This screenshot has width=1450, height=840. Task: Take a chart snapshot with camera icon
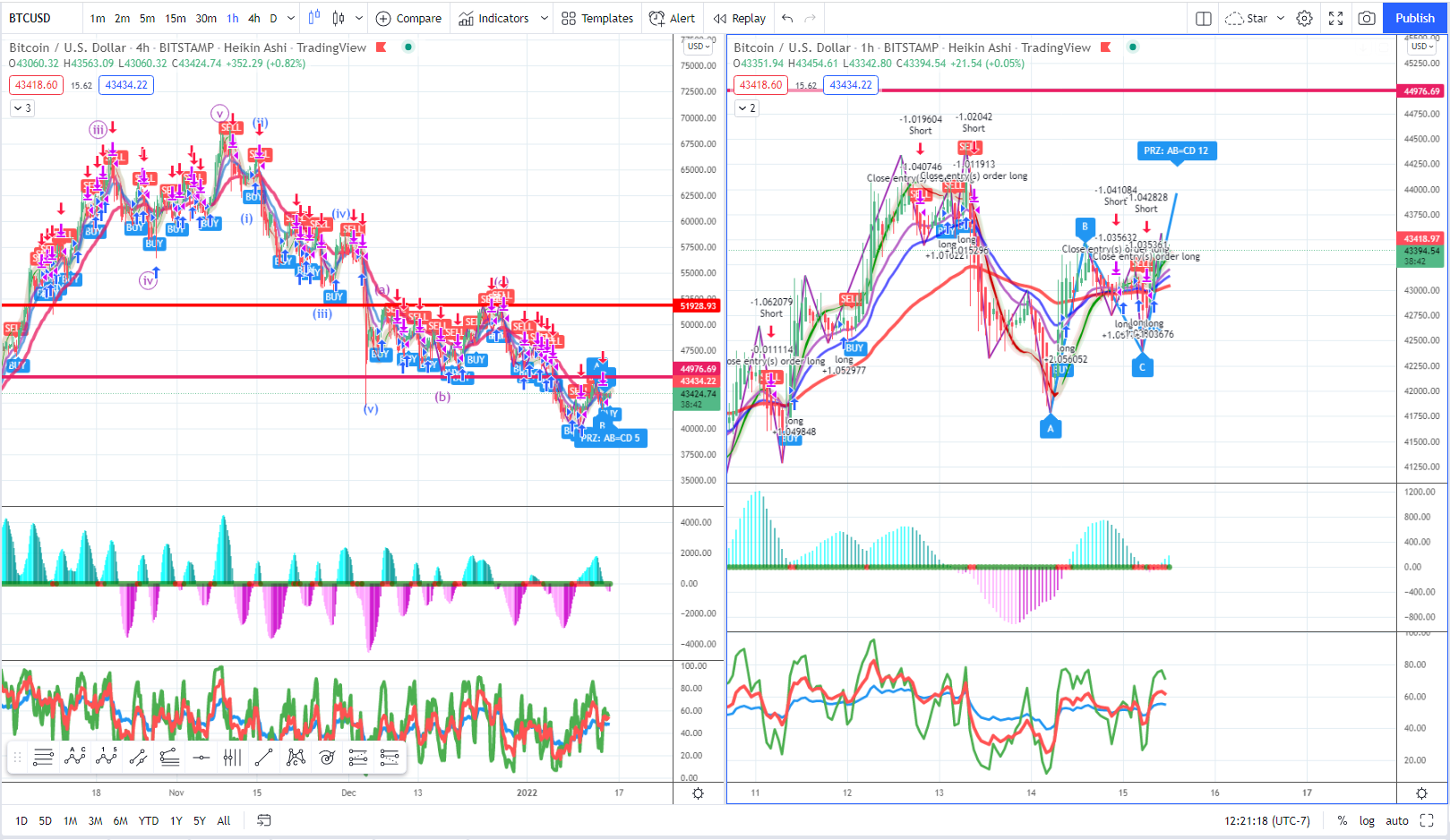click(x=1367, y=18)
